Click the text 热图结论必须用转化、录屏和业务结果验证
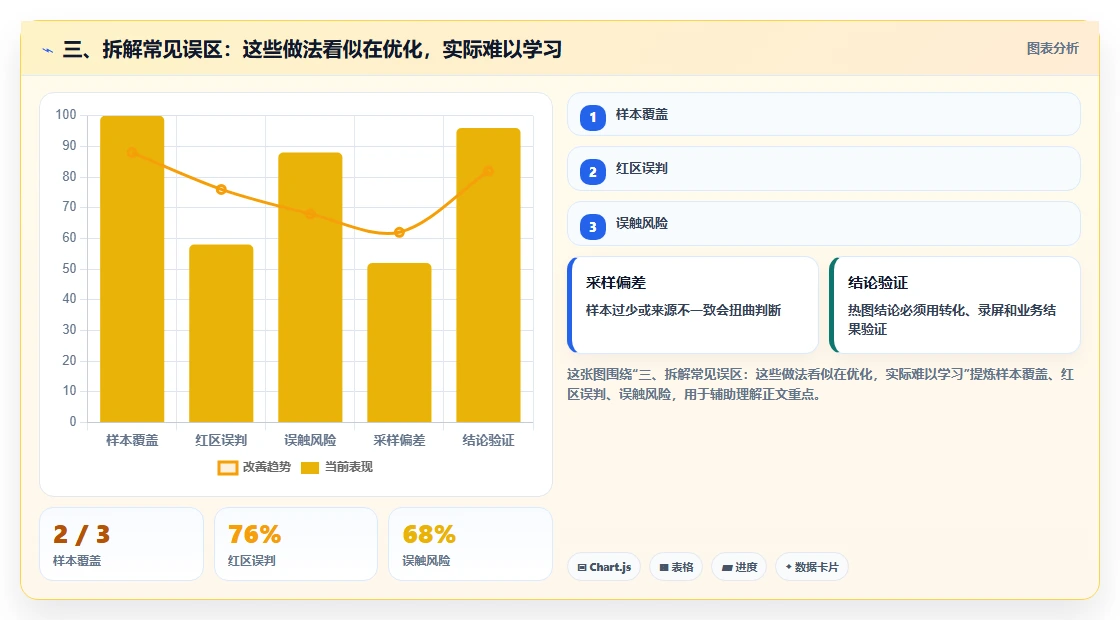Screen dimensions: 1120x620 (x=951, y=319)
